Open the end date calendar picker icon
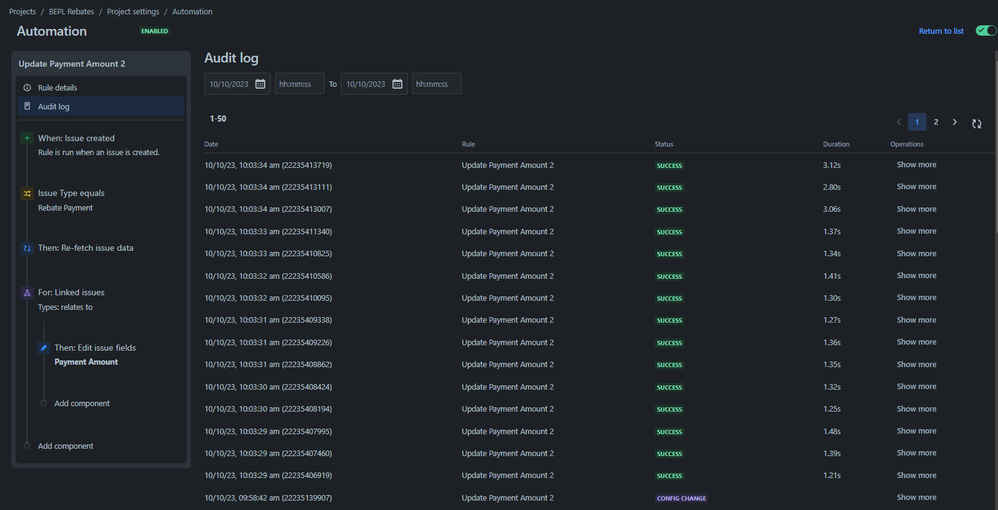 397,84
